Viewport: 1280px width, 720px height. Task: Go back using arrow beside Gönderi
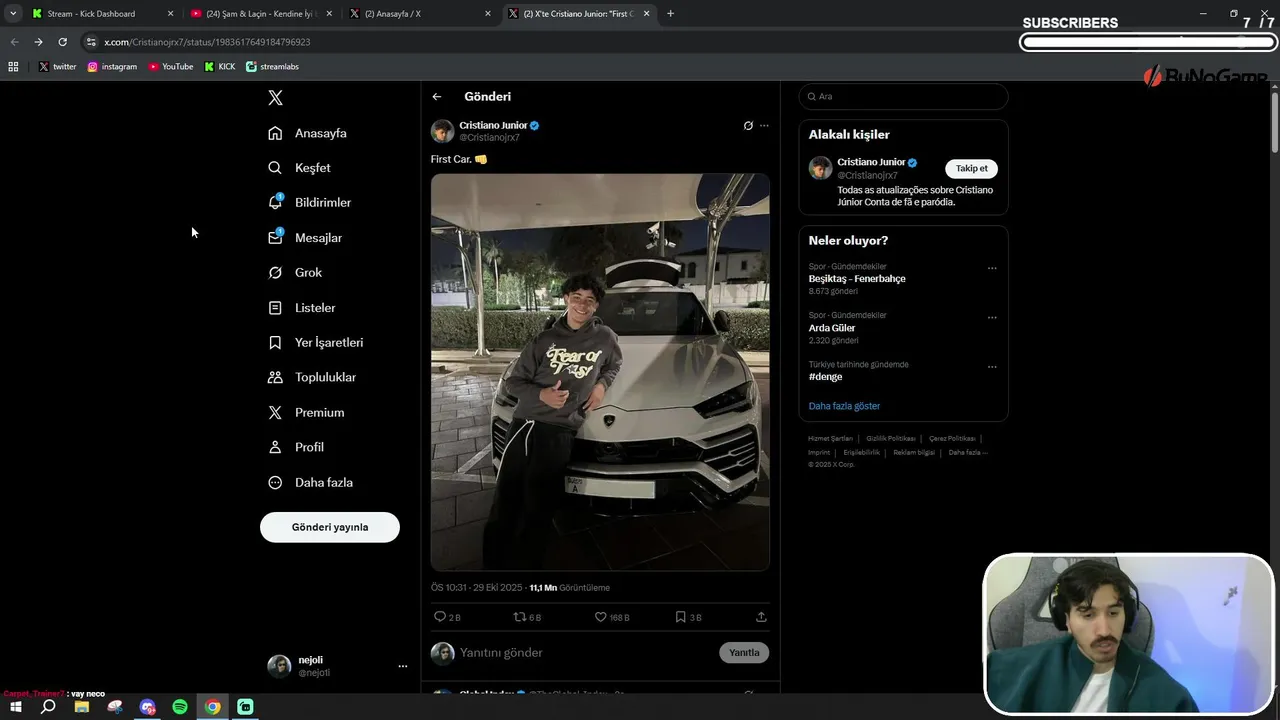pos(437,97)
